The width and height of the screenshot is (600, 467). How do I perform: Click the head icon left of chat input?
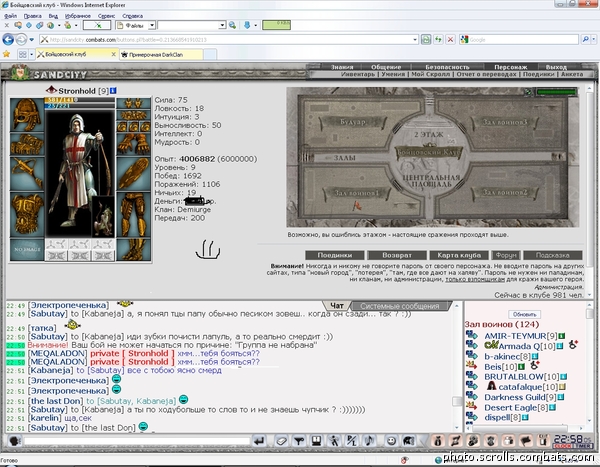[15, 441]
